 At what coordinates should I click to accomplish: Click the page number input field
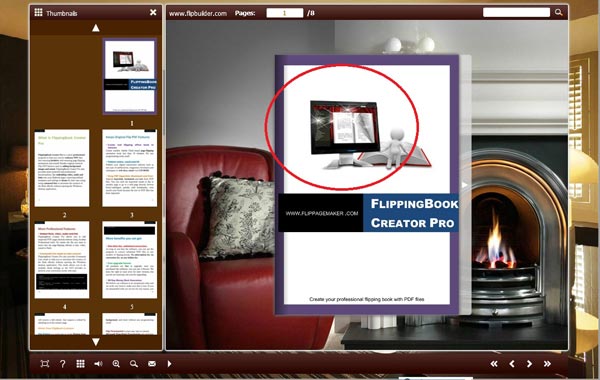point(285,13)
